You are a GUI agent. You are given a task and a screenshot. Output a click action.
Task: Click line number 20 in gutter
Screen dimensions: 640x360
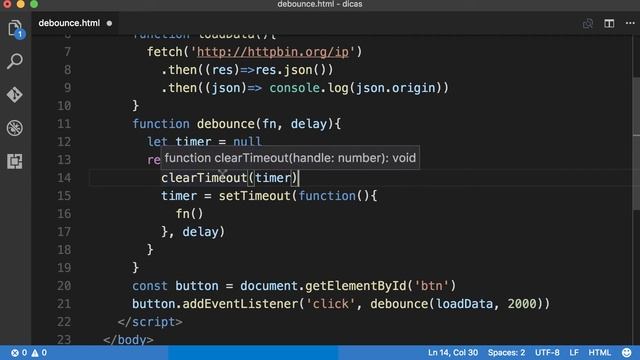click(x=64, y=286)
